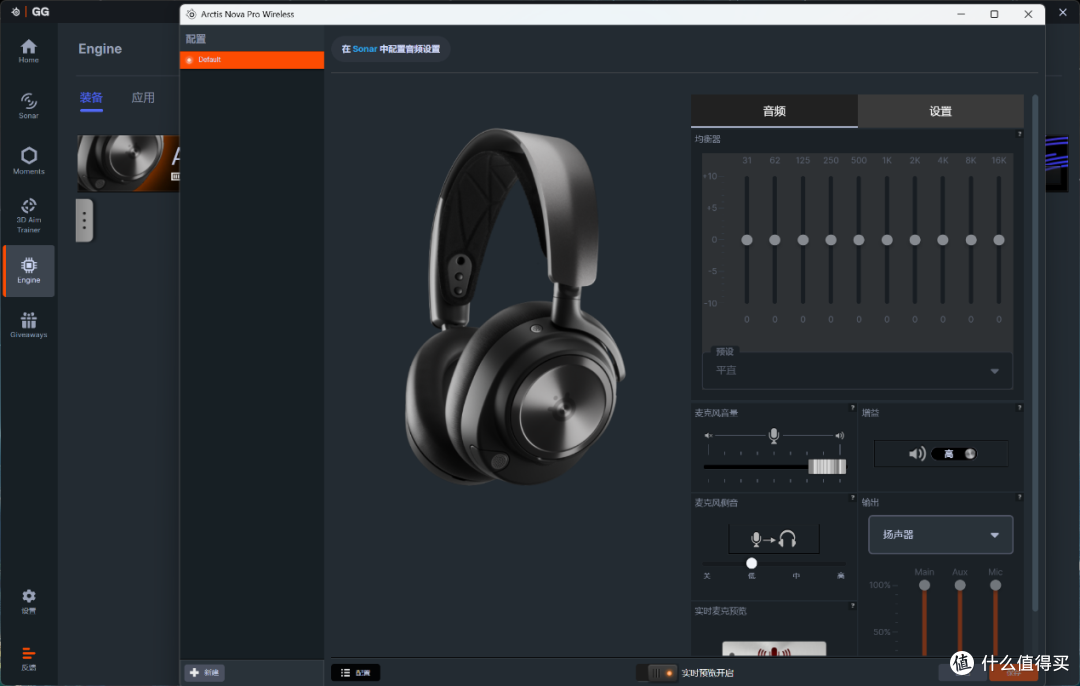The height and width of the screenshot is (686, 1080).
Task: Toggle the 实时预览开启 switch
Action: click(x=656, y=672)
